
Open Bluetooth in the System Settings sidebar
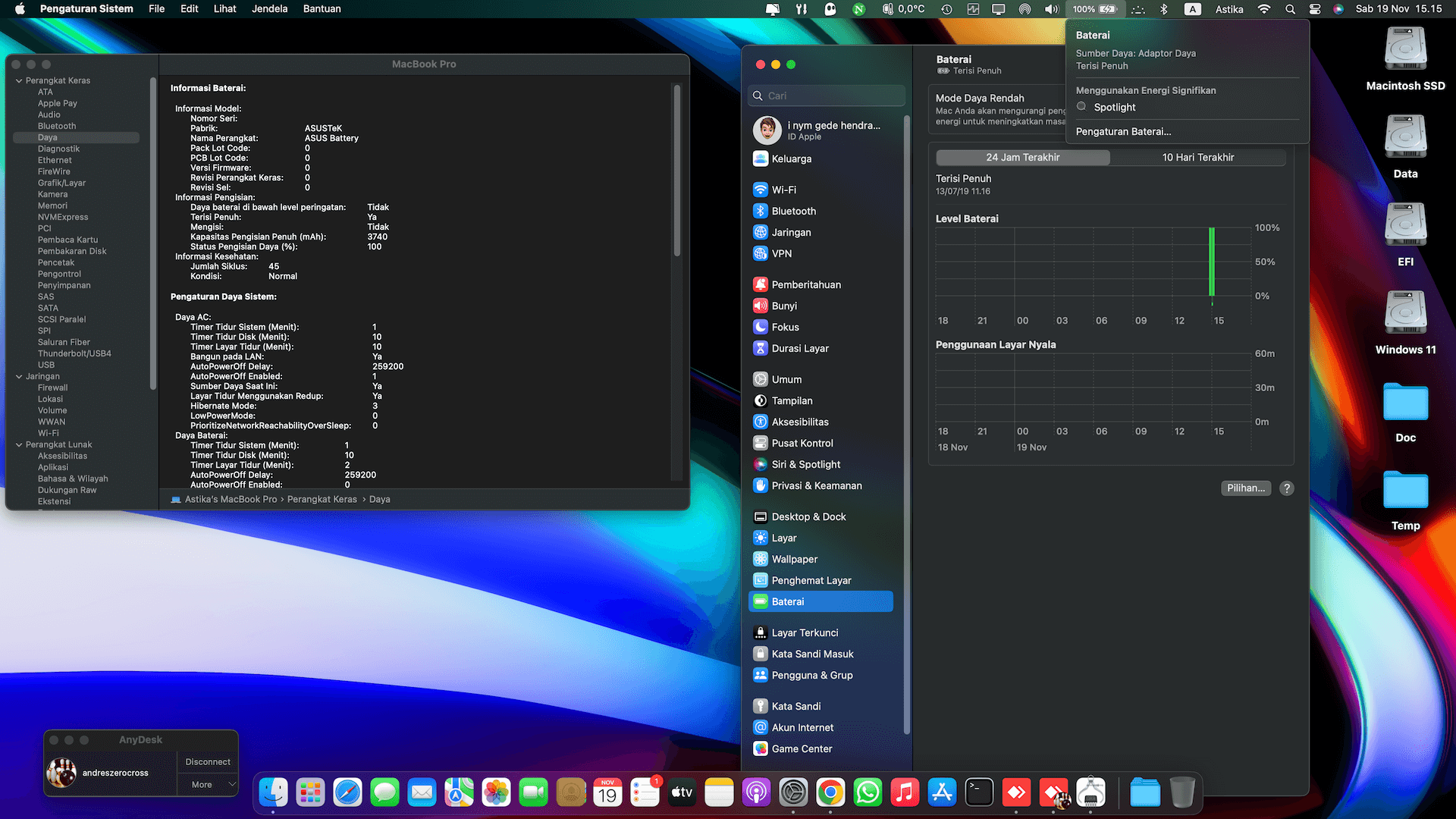pyautogui.click(x=822, y=211)
